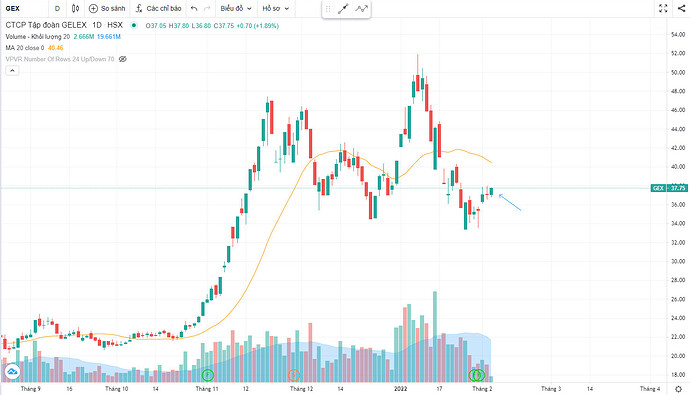Open the green event markers near Tháng 2
Viewport: 690px width, 395px height.
pos(477,375)
